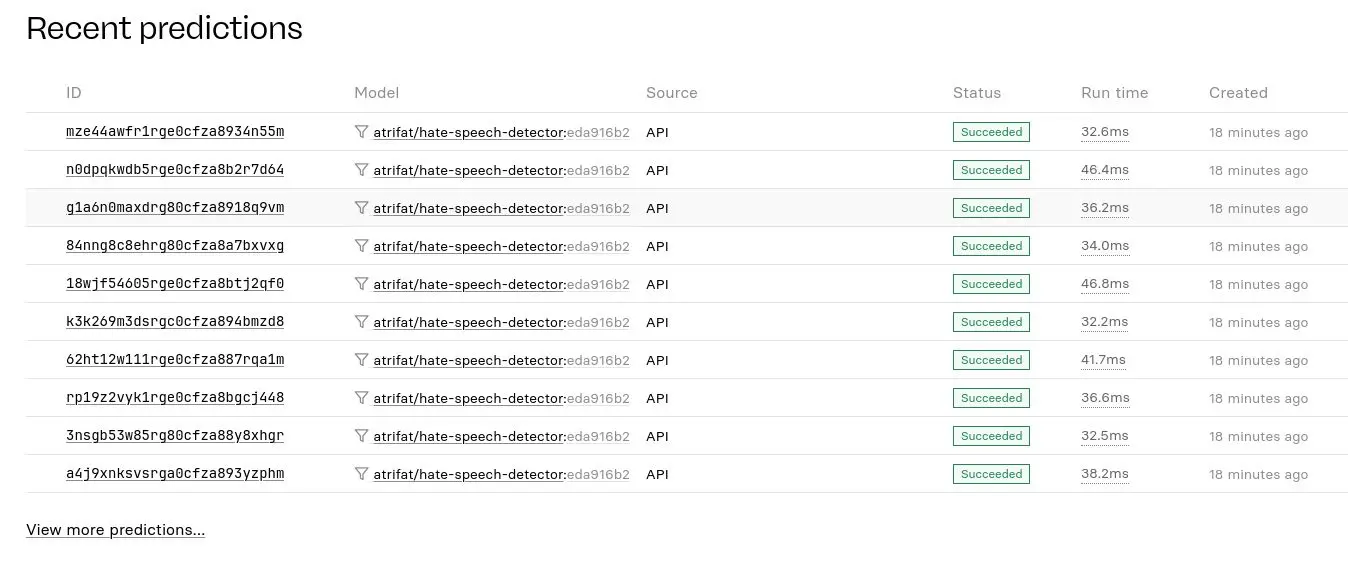This screenshot has height=564, width=1348.
Task: Click the Run time column header
Action: pyautogui.click(x=1114, y=93)
